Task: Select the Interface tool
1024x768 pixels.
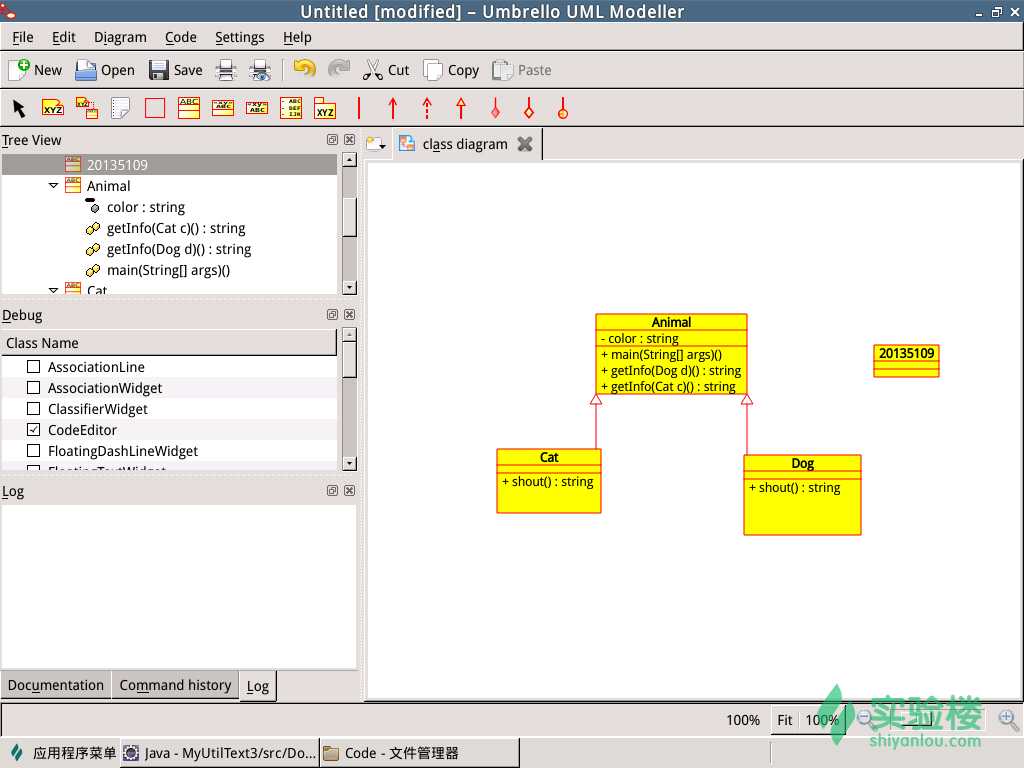Action: click(x=223, y=108)
